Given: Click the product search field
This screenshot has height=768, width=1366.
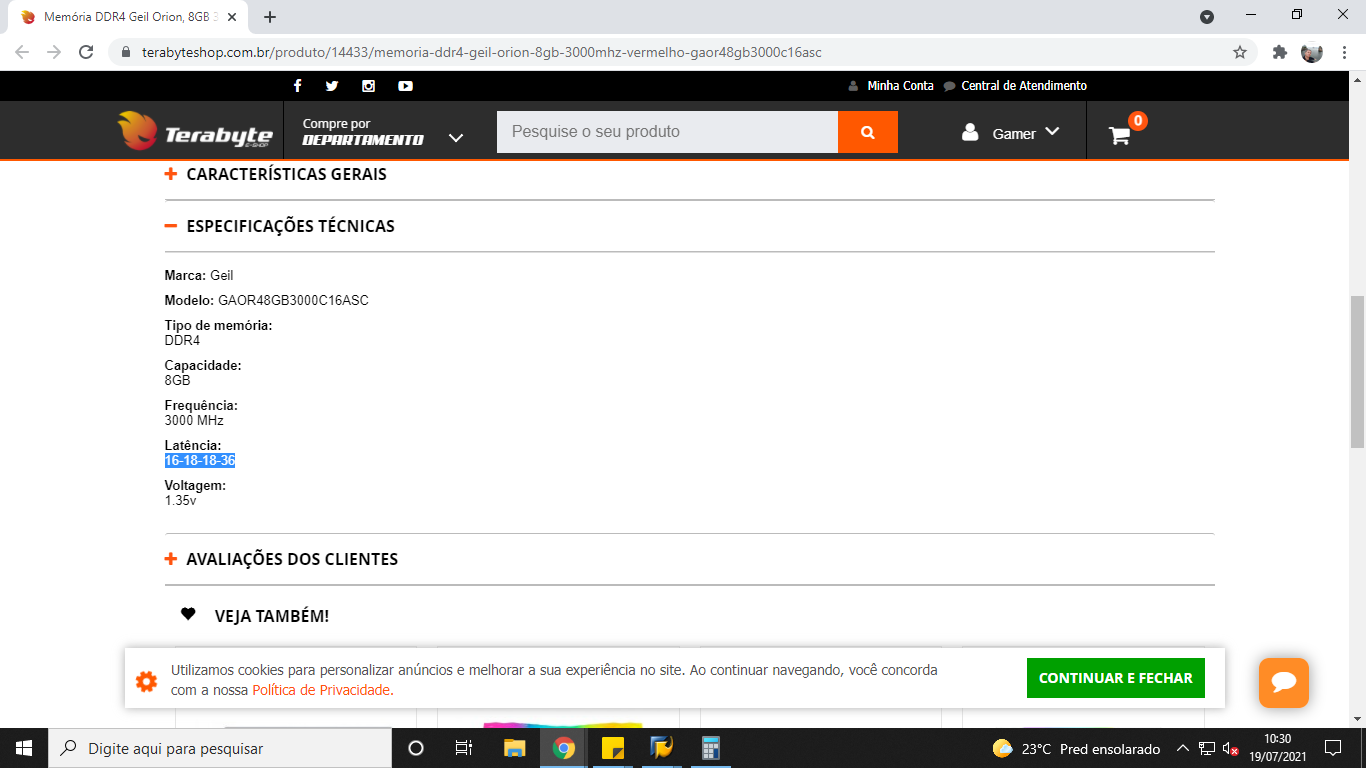Looking at the screenshot, I should (667, 132).
